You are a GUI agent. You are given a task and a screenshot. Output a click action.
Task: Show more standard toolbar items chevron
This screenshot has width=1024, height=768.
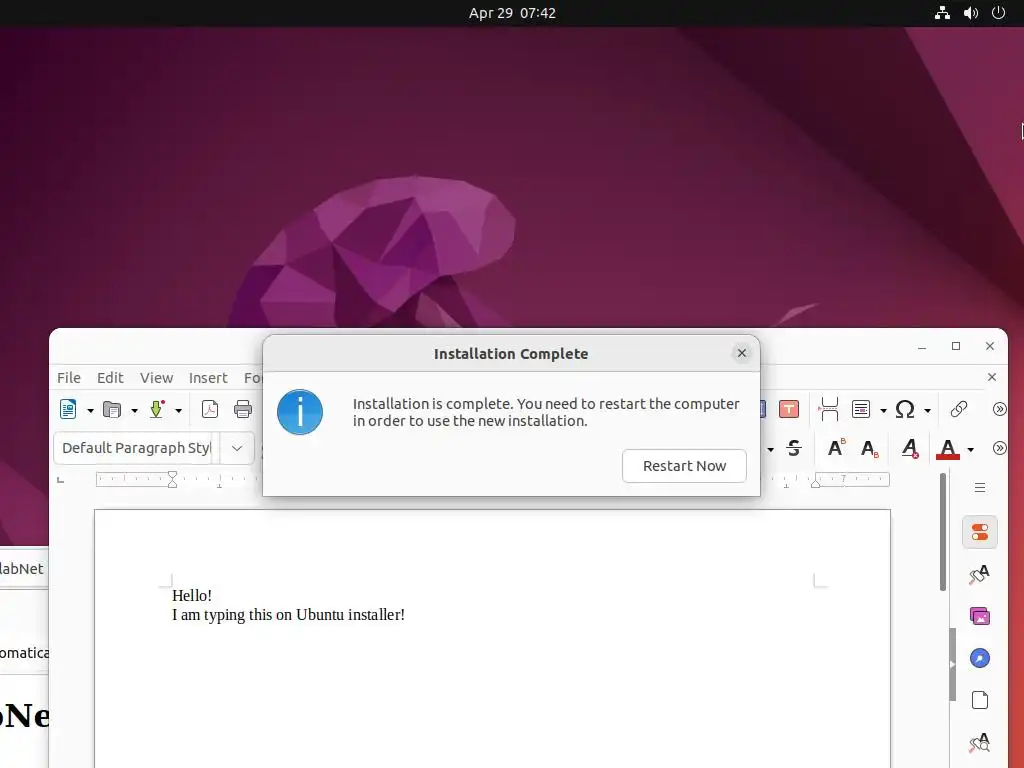coord(999,409)
